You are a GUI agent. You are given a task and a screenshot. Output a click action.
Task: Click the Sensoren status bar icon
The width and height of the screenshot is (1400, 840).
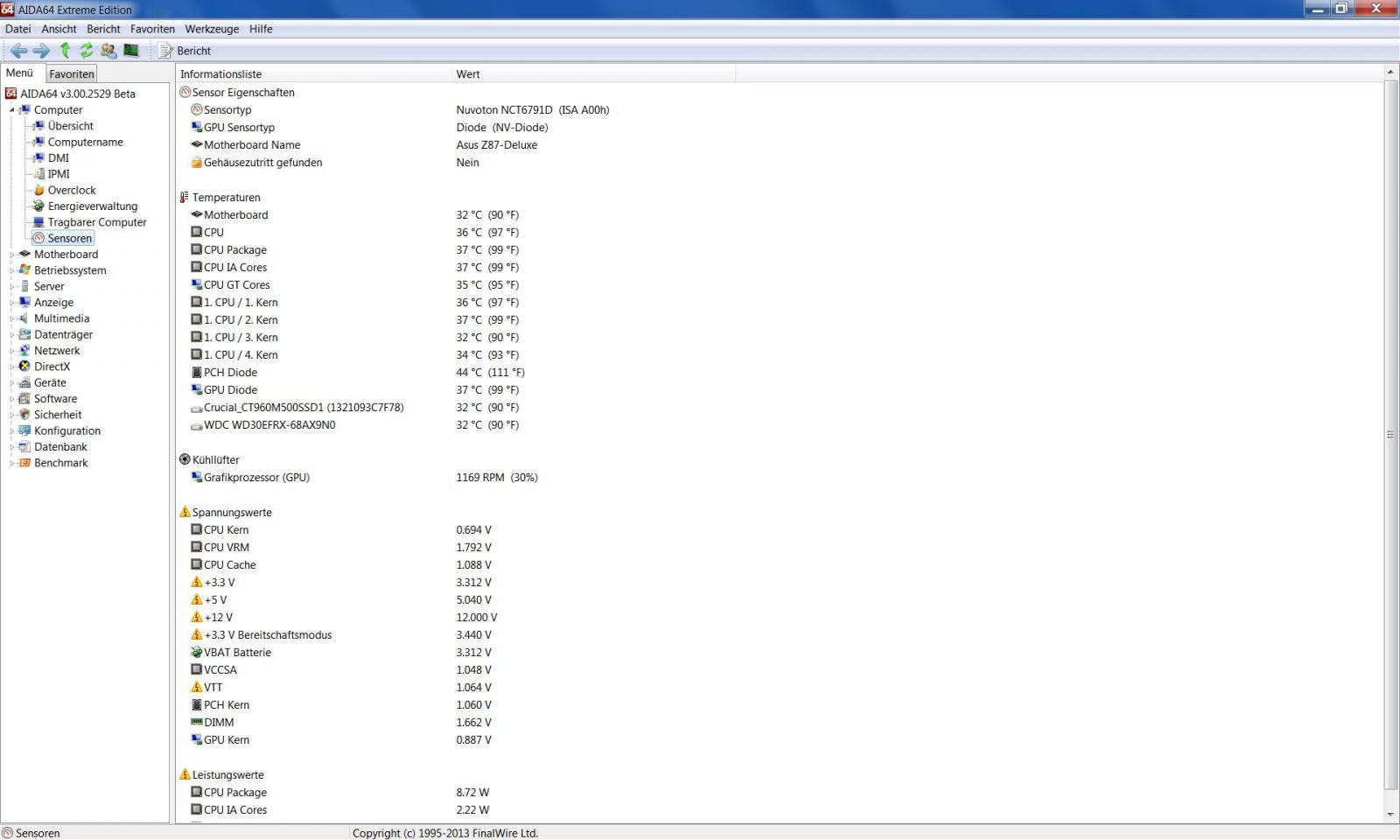(8, 833)
